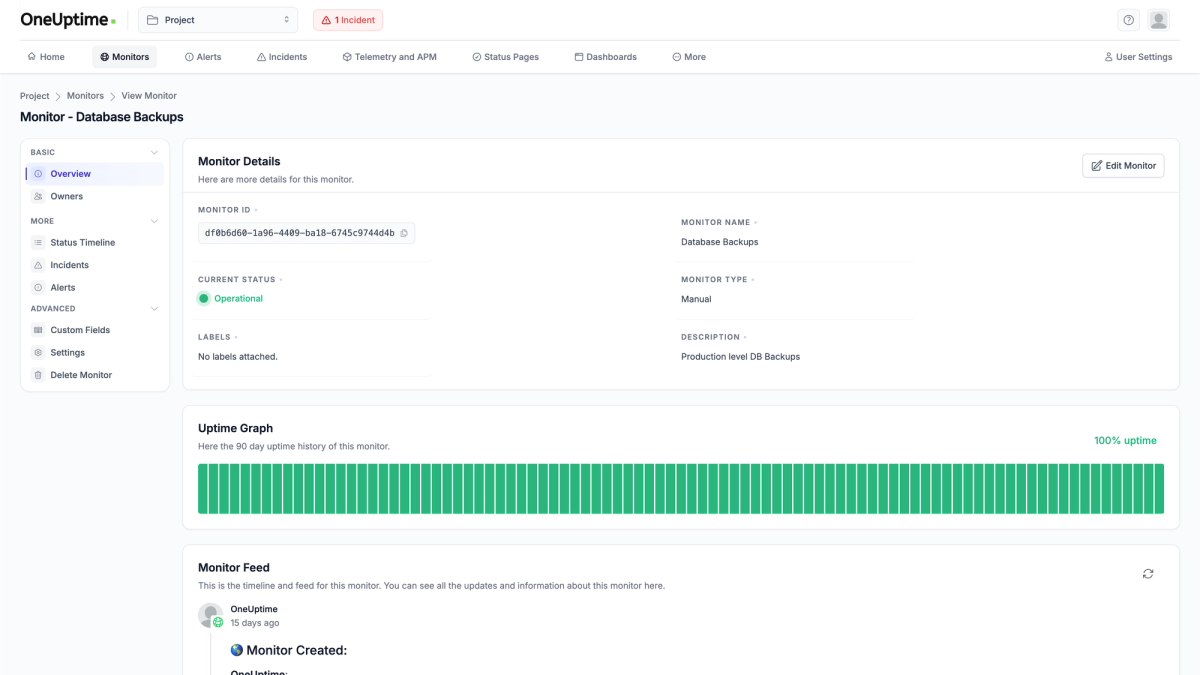Open Alerts in the sidebar
The image size is (1200, 675).
pos(95,287)
